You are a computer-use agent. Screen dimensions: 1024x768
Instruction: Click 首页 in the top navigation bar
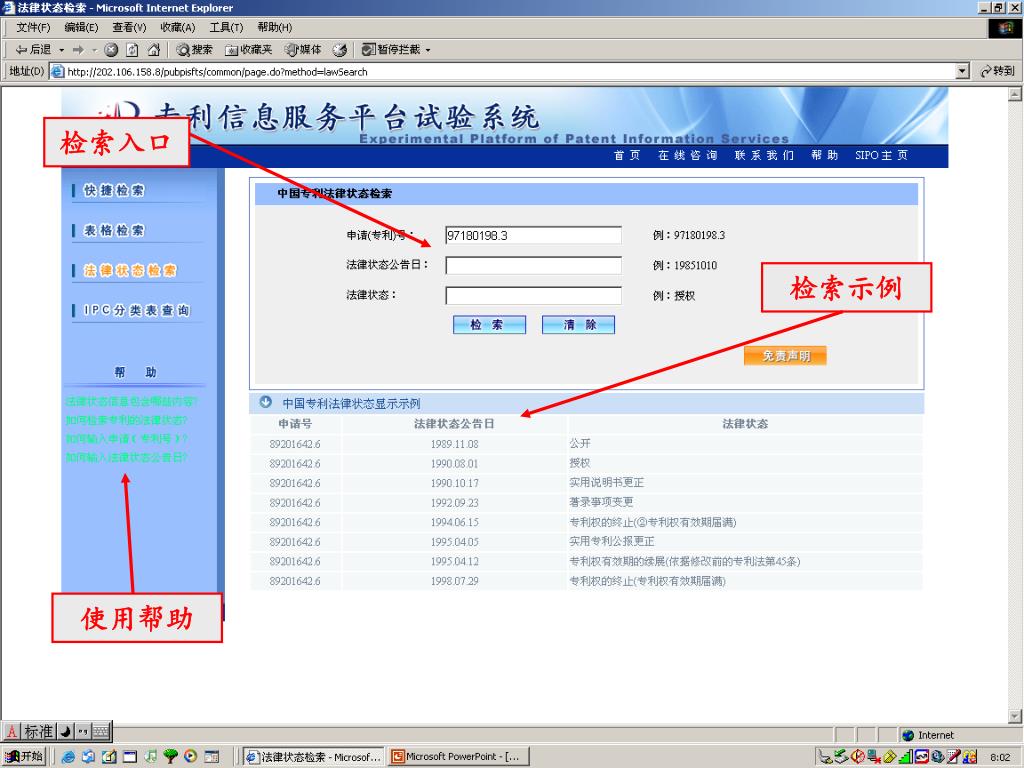click(x=627, y=155)
